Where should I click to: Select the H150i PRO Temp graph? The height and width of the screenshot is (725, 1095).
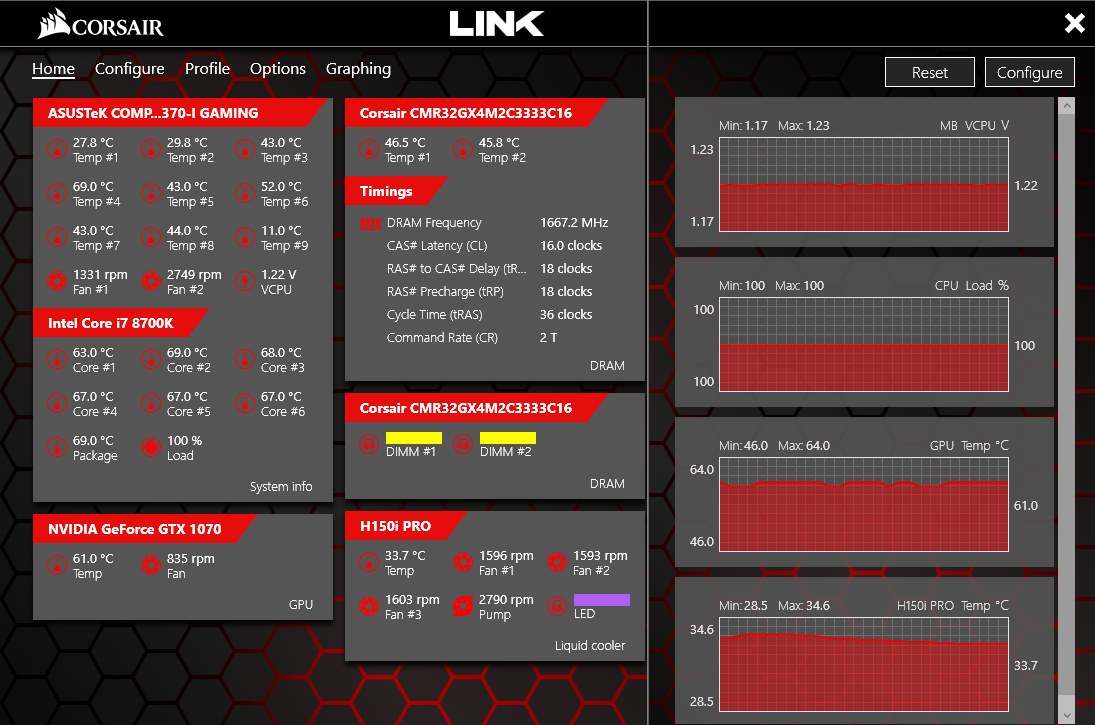[x=864, y=664]
